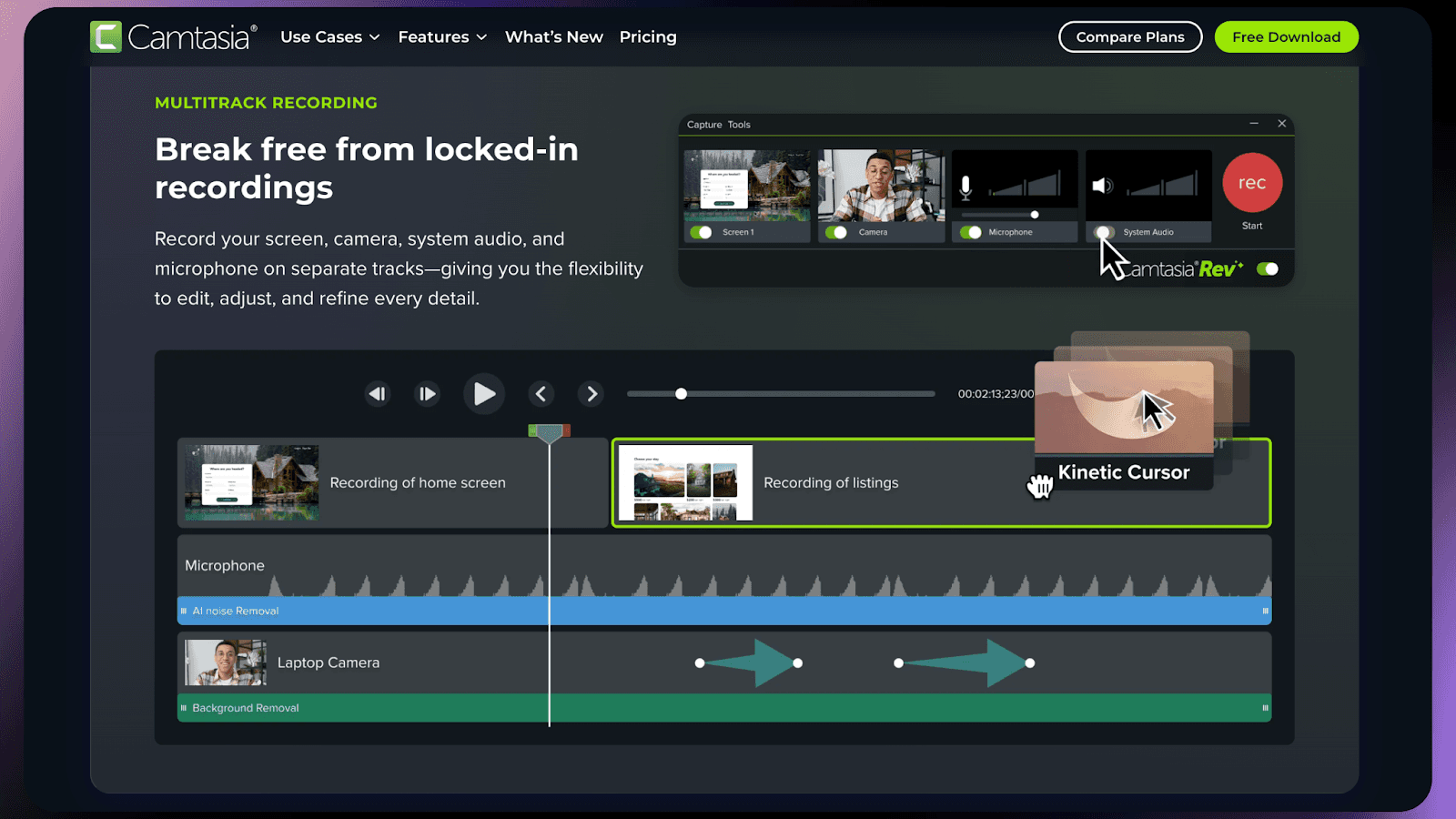
Task: Click the Laptop Camera clip thumbnail
Action: click(226, 662)
